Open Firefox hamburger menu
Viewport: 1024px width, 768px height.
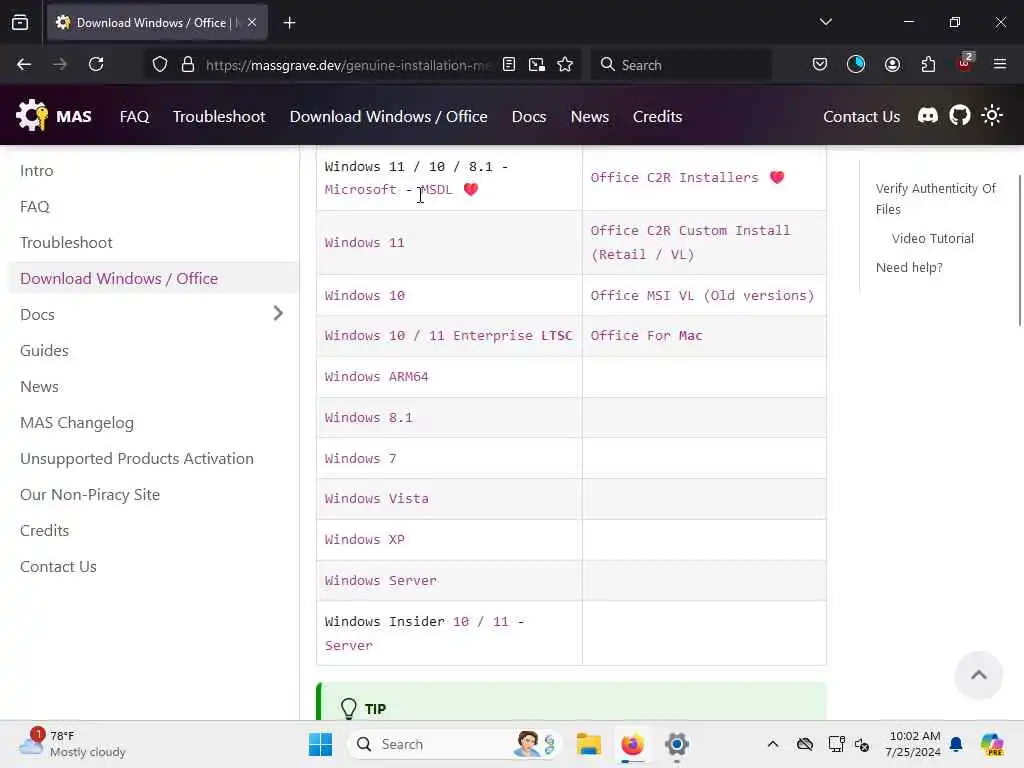click(1000, 64)
